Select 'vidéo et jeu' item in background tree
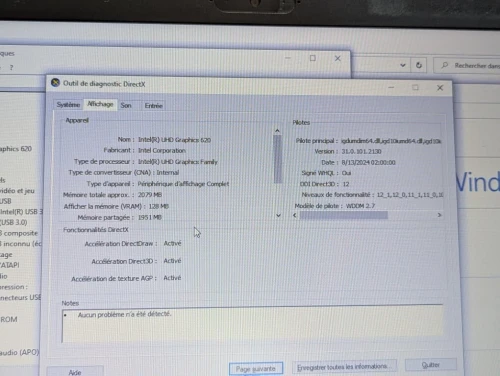The width and height of the screenshot is (500, 376). 17,191
